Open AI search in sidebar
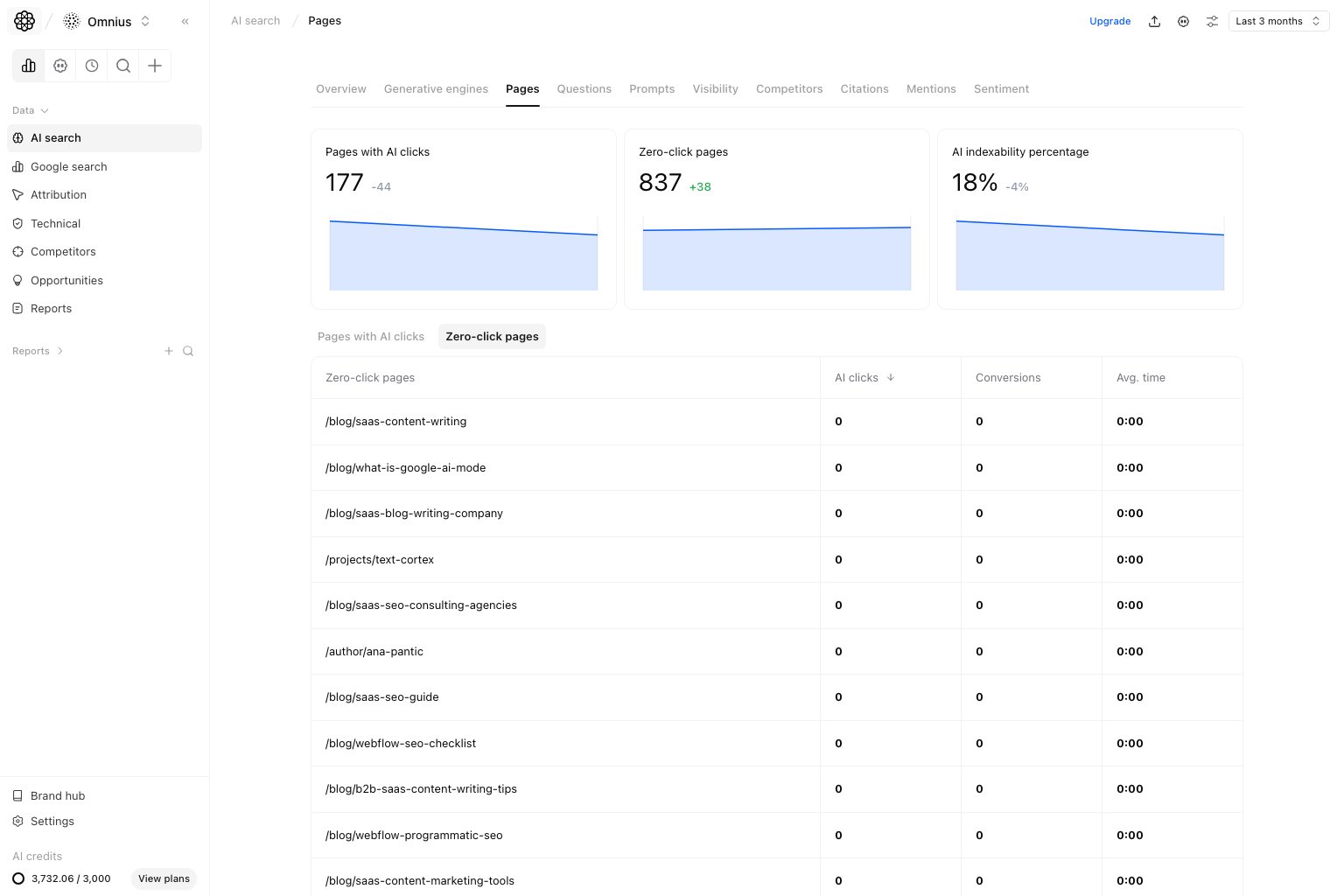This screenshot has height=896, width=1344. 104,138
